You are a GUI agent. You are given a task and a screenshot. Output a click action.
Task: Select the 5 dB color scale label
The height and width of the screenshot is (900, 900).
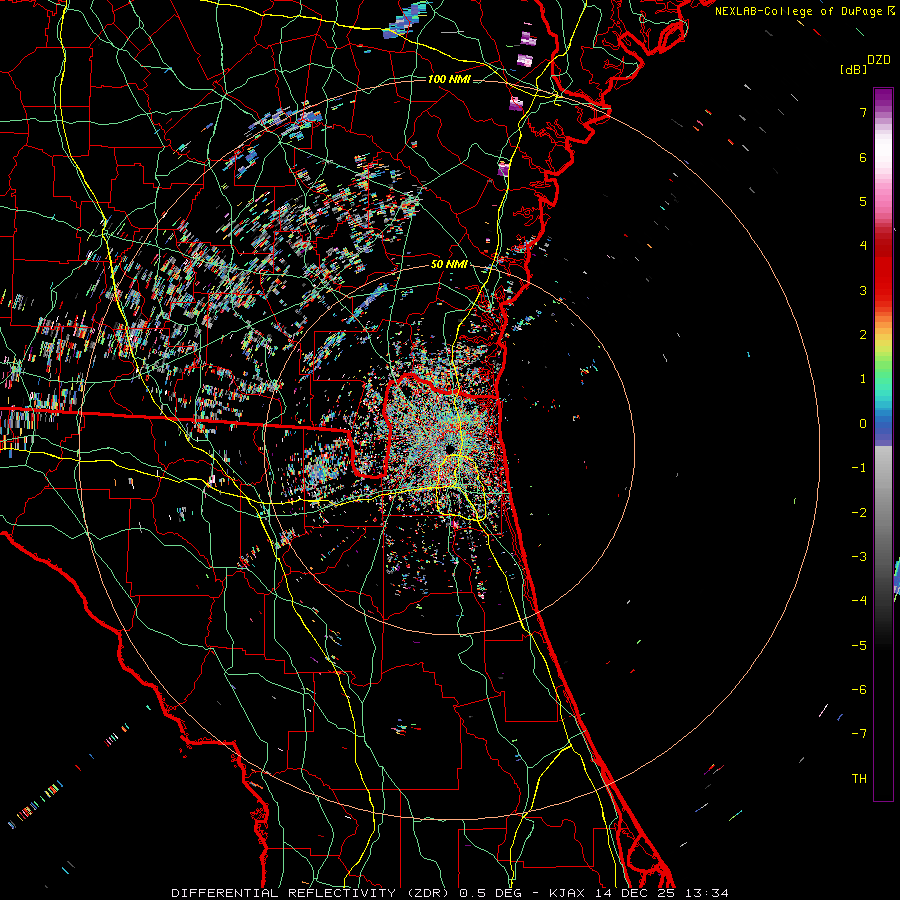click(x=863, y=201)
